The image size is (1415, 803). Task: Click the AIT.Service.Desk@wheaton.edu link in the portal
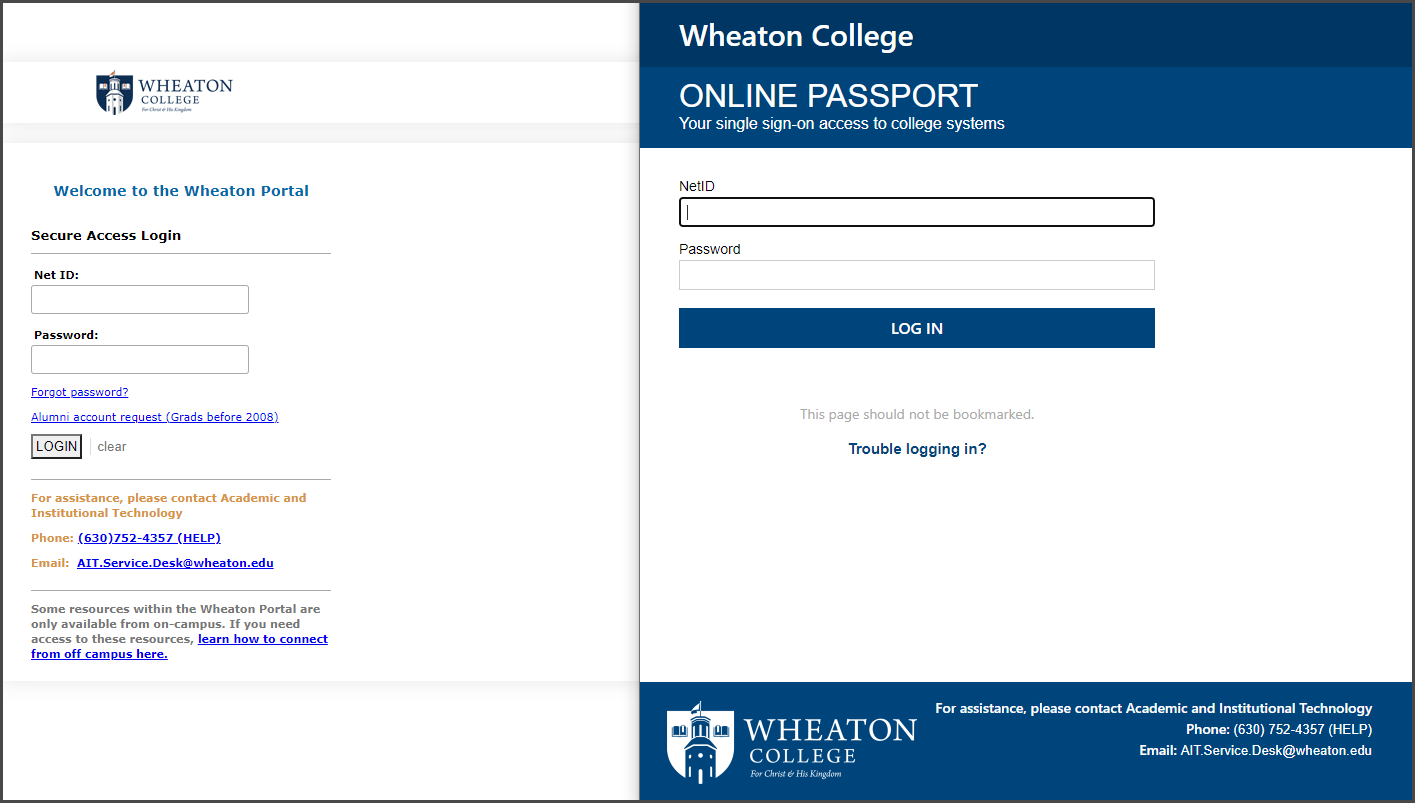pos(175,563)
